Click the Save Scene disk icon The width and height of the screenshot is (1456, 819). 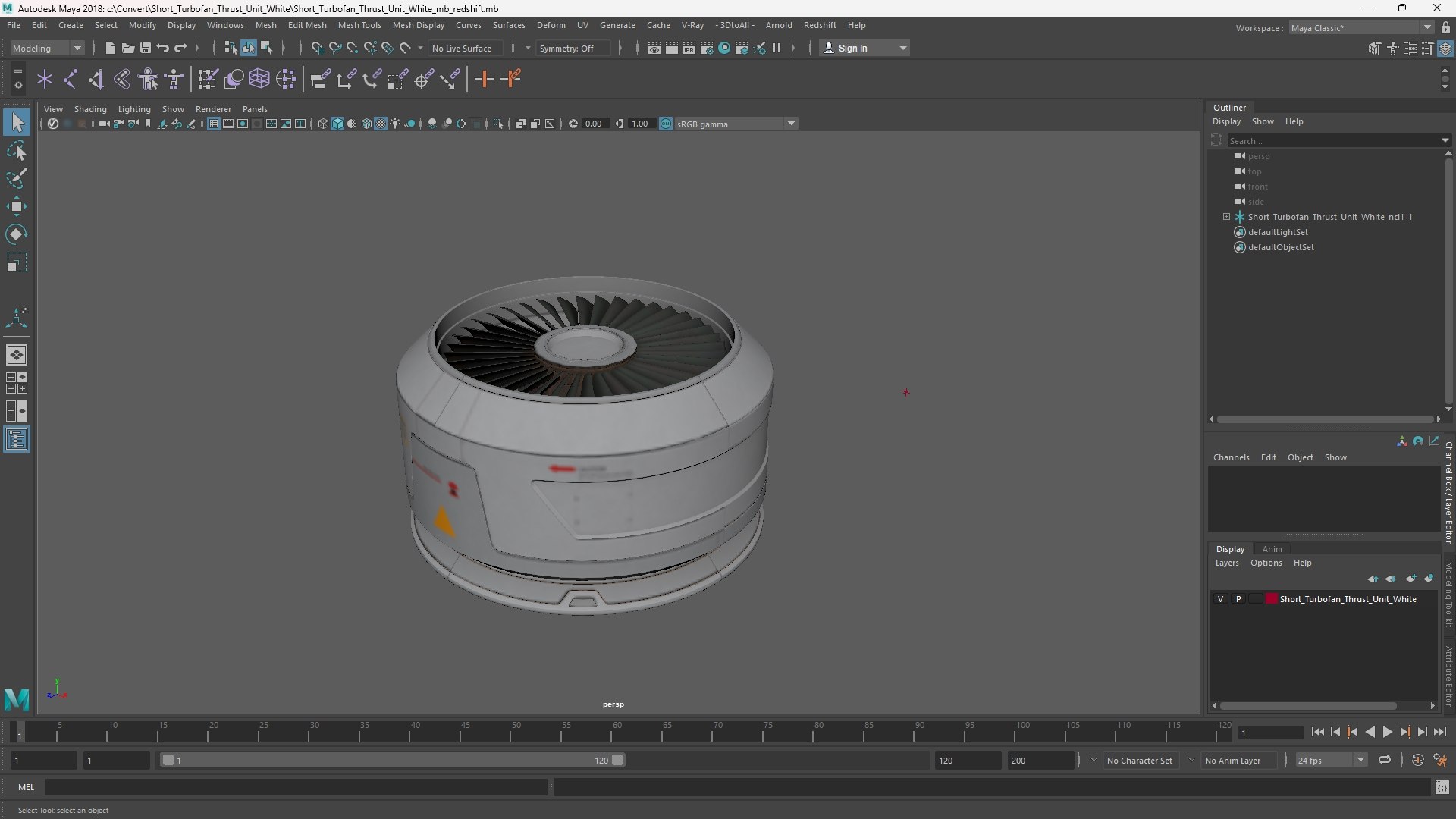point(146,48)
